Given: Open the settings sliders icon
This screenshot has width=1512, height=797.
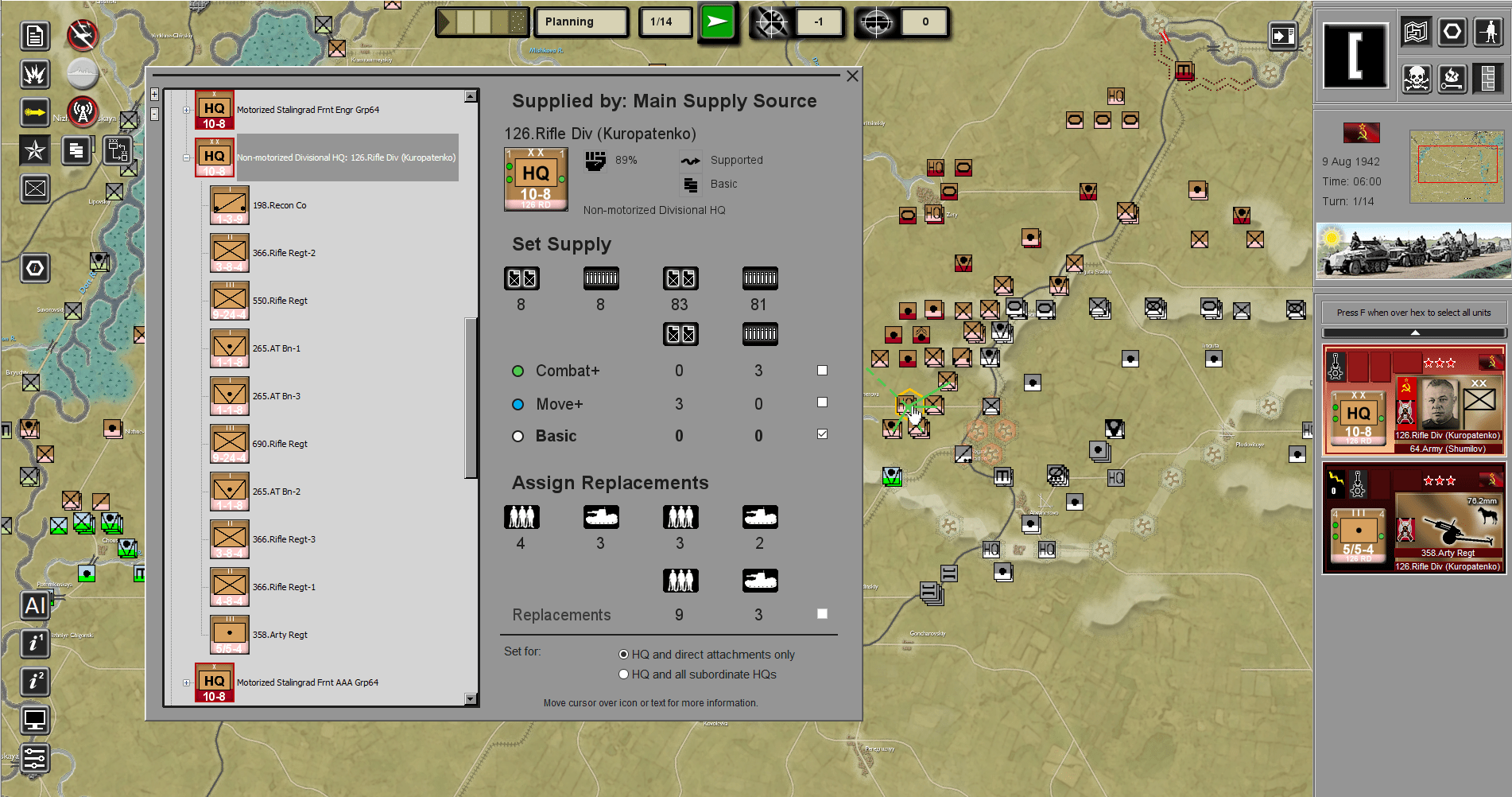Looking at the screenshot, I should (x=35, y=758).
